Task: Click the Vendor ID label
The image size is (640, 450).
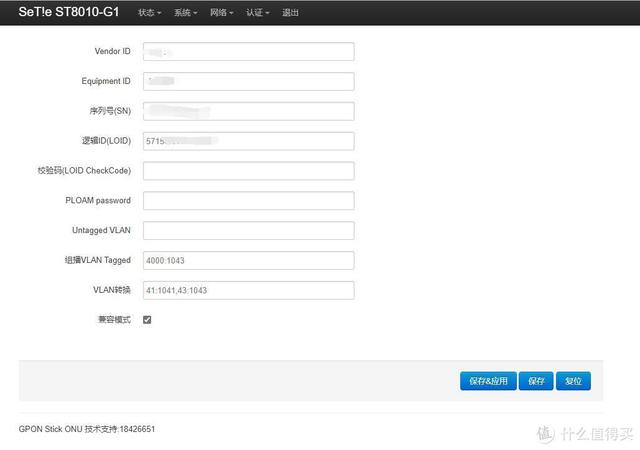Action: click(113, 51)
